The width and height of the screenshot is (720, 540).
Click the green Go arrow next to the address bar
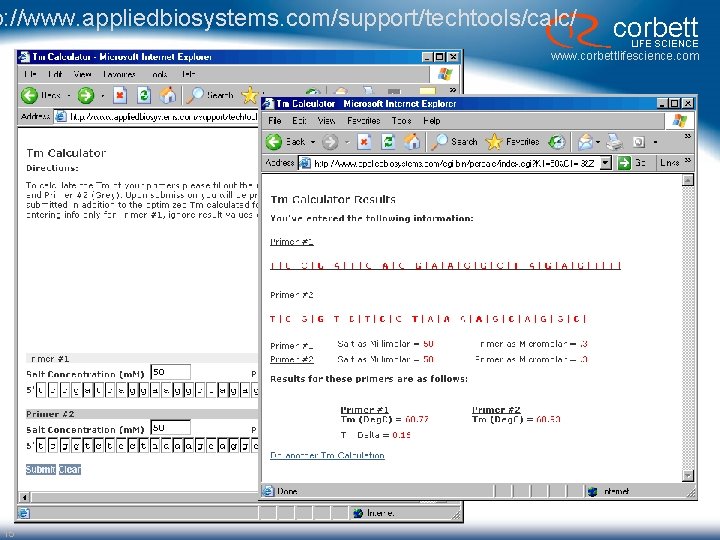(x=624, y=163)
